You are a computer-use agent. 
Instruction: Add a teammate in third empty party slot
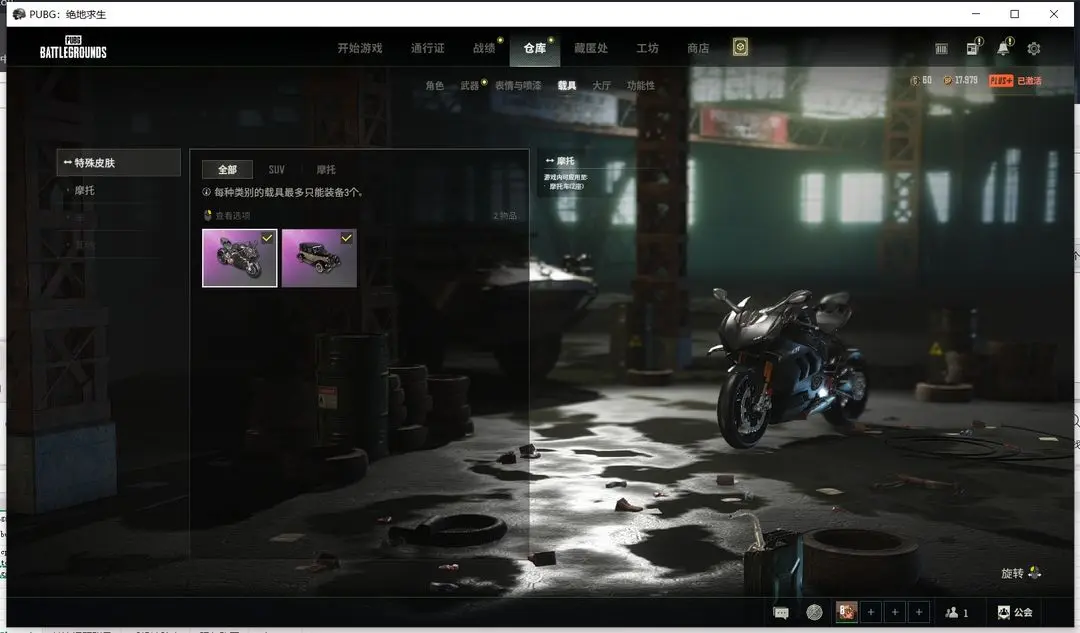click(x=919, y=612)
